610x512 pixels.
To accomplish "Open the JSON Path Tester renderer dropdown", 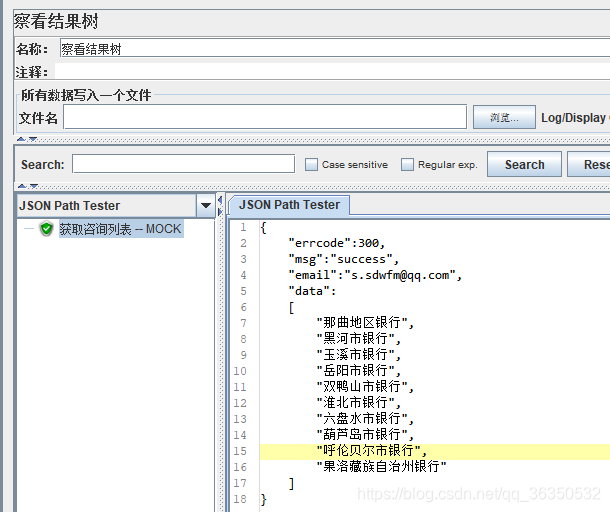I will (206, 205).
